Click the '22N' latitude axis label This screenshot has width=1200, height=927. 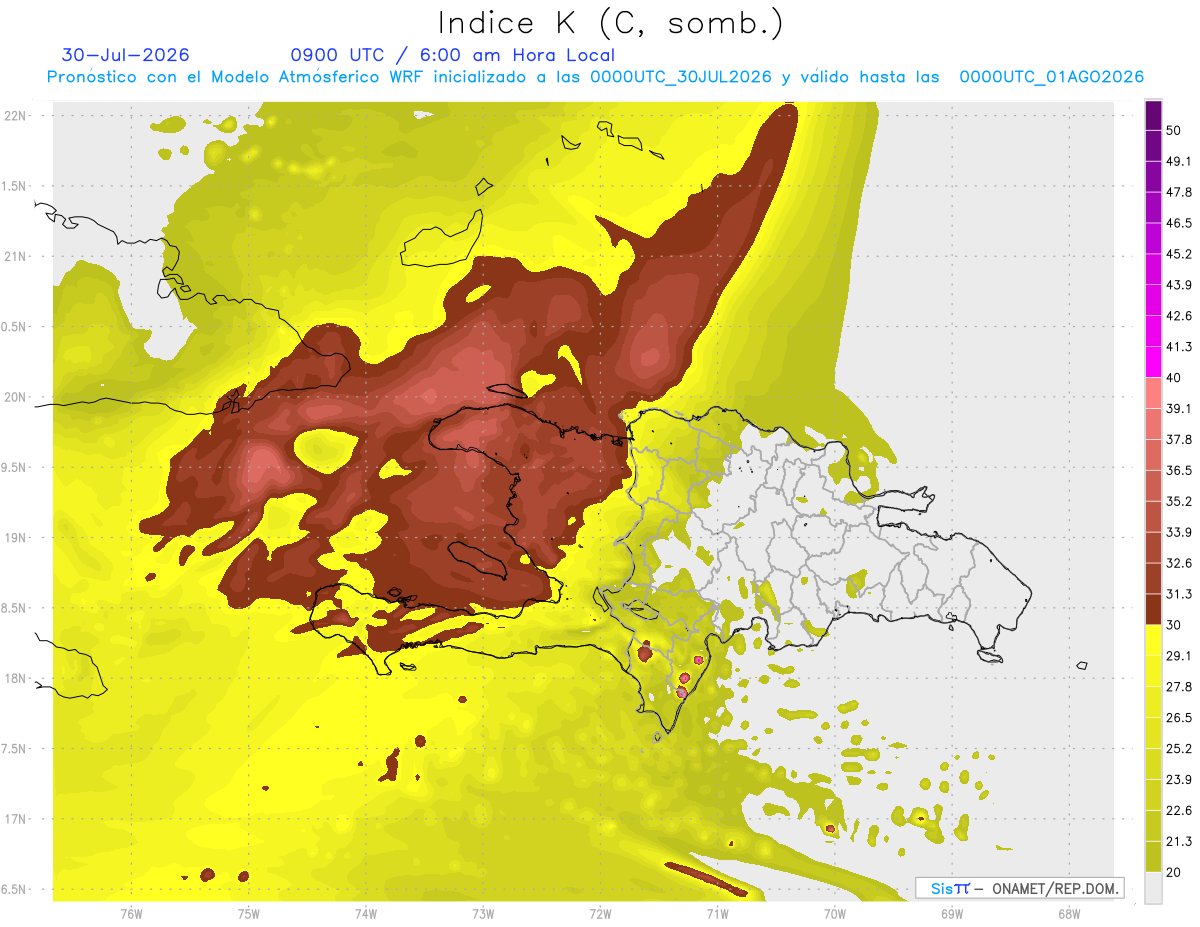(14, 116)
